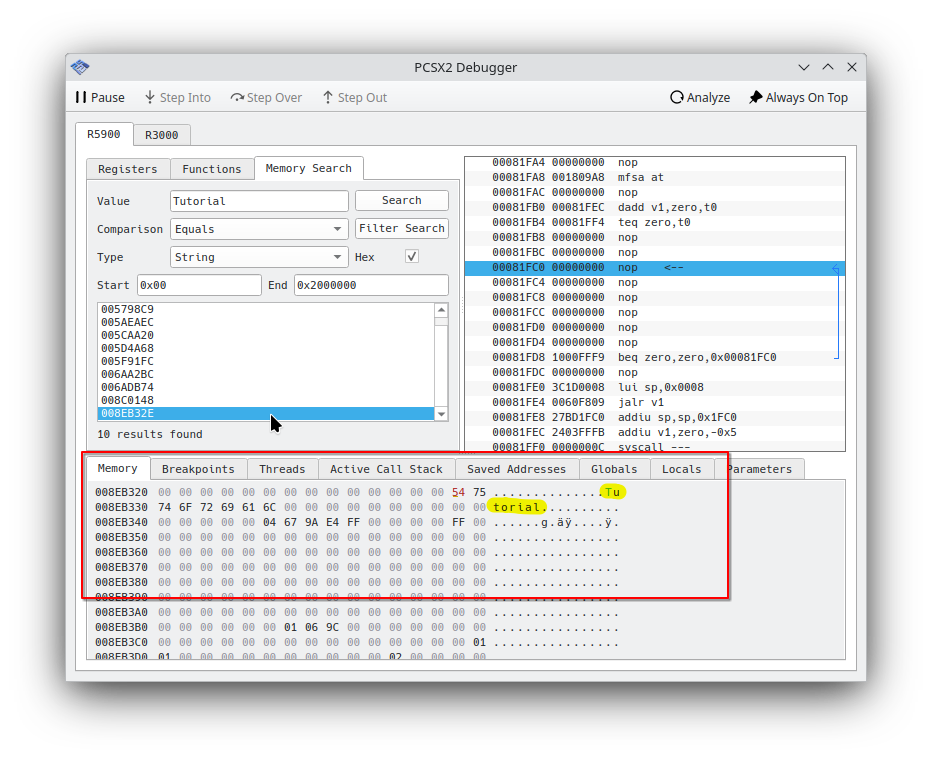Select disassembly line 00081FB4 teq zero,t0
Screen dimensions: 932x759
point(655,222)
